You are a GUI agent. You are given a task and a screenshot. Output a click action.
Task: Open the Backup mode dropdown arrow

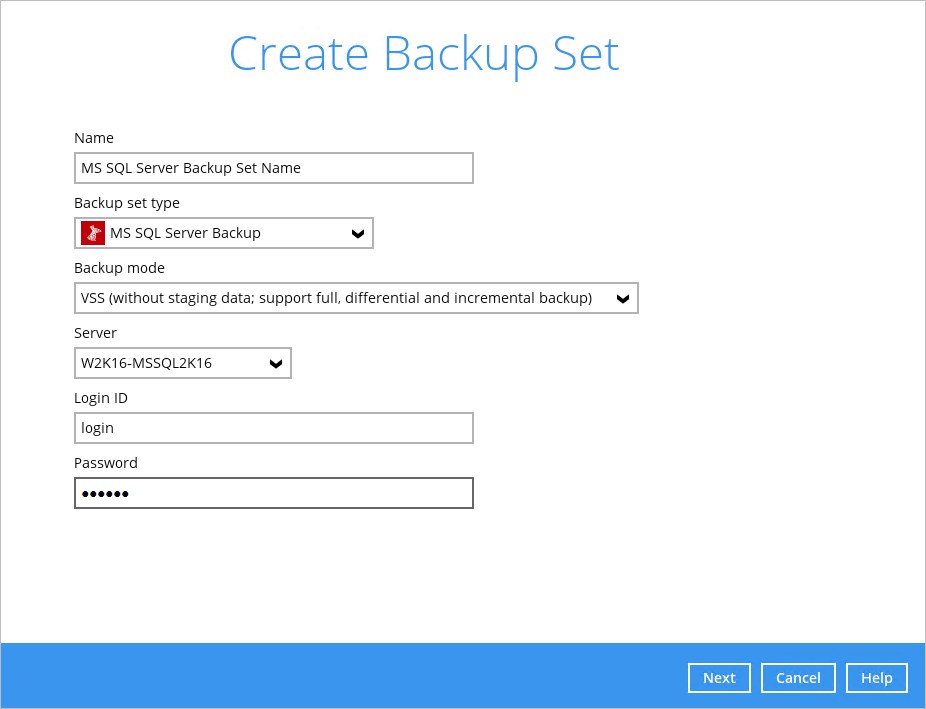[622, 299]
